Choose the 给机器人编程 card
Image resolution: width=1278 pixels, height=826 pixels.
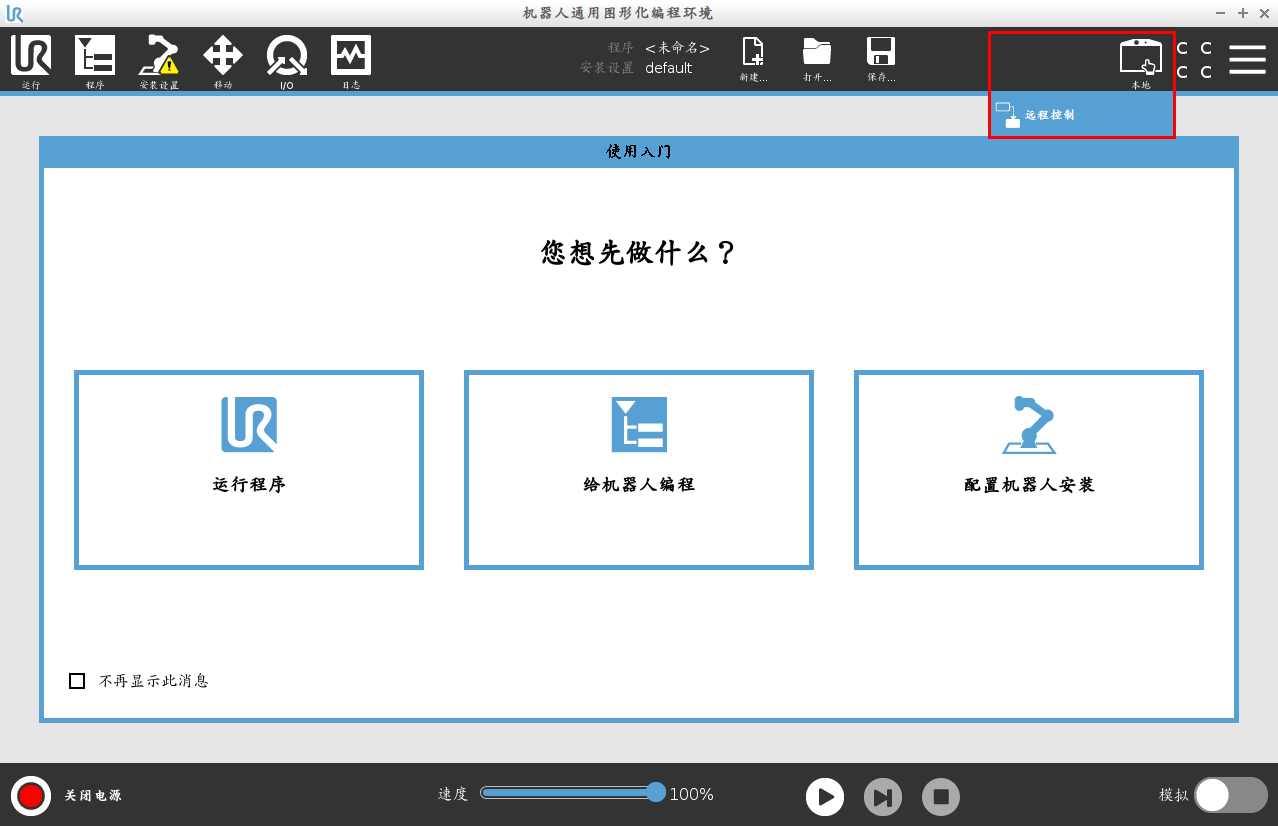tap(638, 470)
